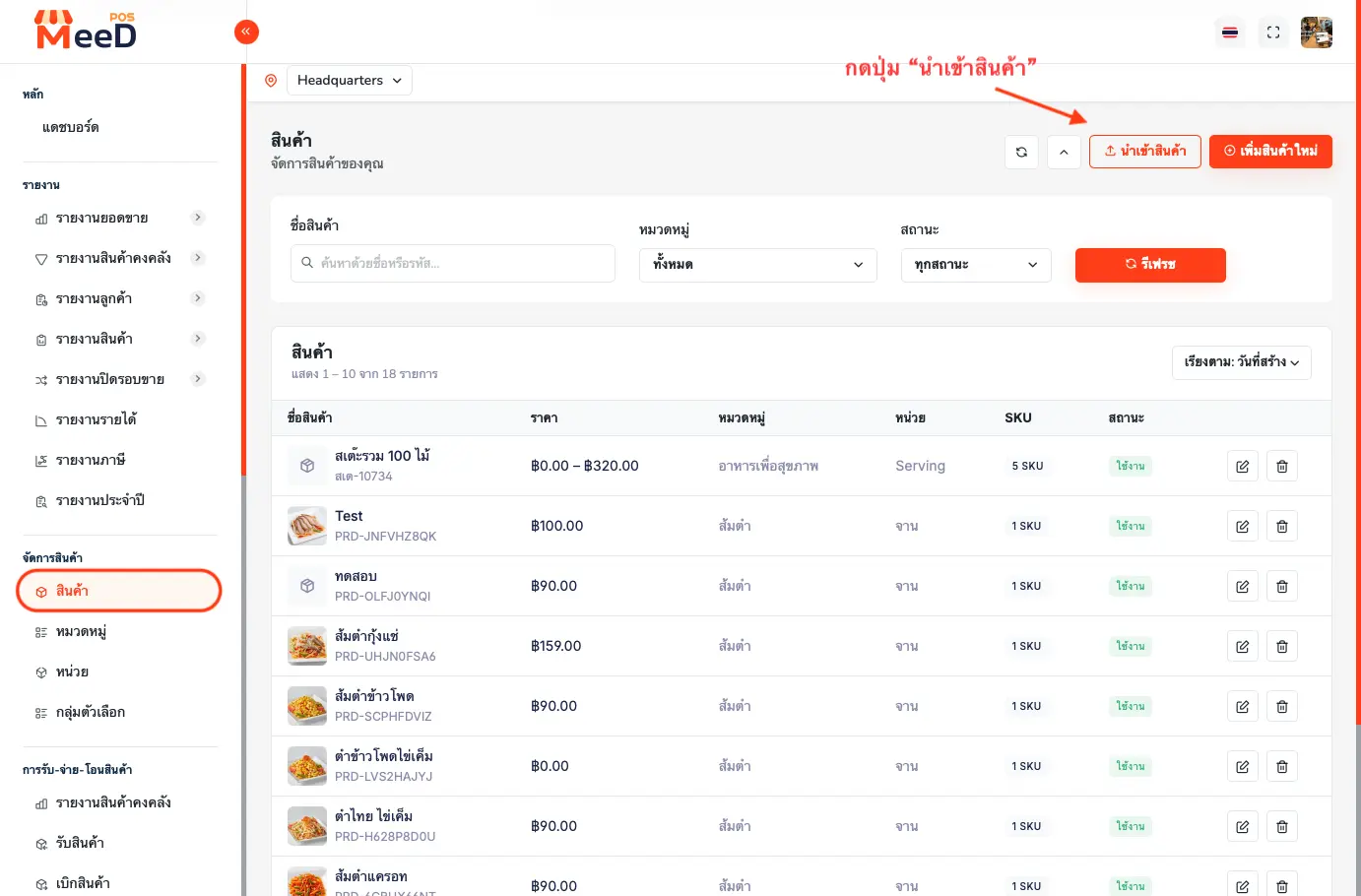Screen dimensions: 1361x896
Task: Click the product name search field
Action: click(x=453, y=264)
